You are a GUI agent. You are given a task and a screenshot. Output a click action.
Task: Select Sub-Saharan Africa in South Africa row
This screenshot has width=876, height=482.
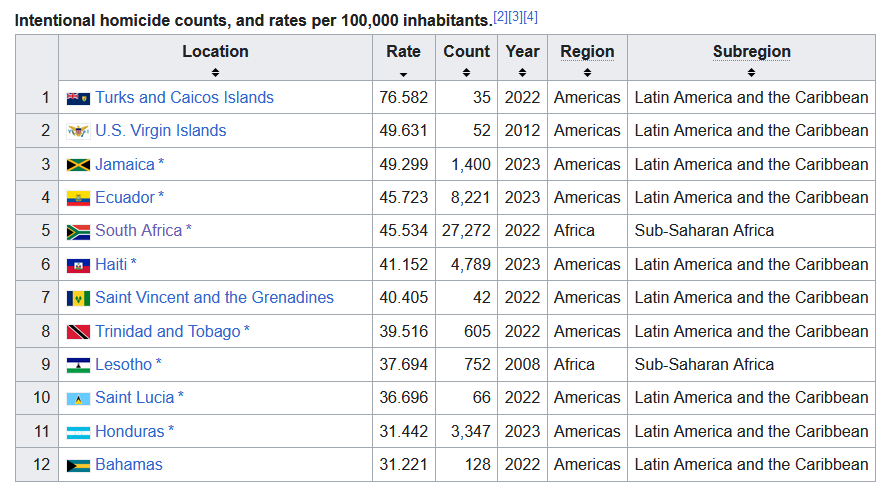[704, 231]
